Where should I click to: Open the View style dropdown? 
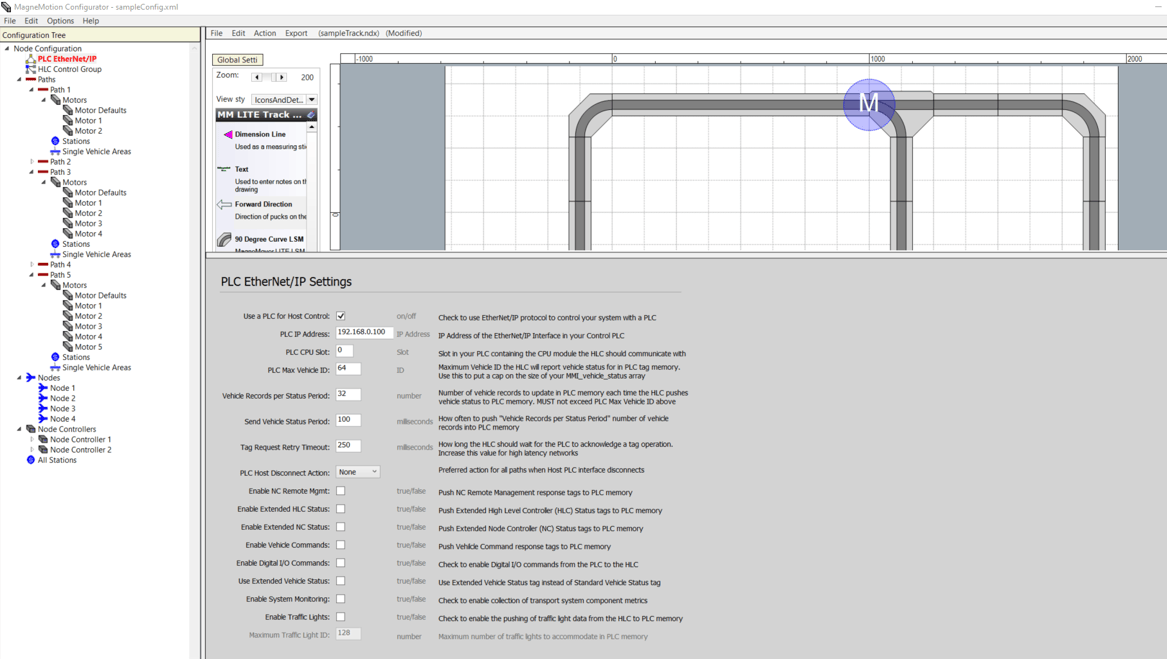312,100
